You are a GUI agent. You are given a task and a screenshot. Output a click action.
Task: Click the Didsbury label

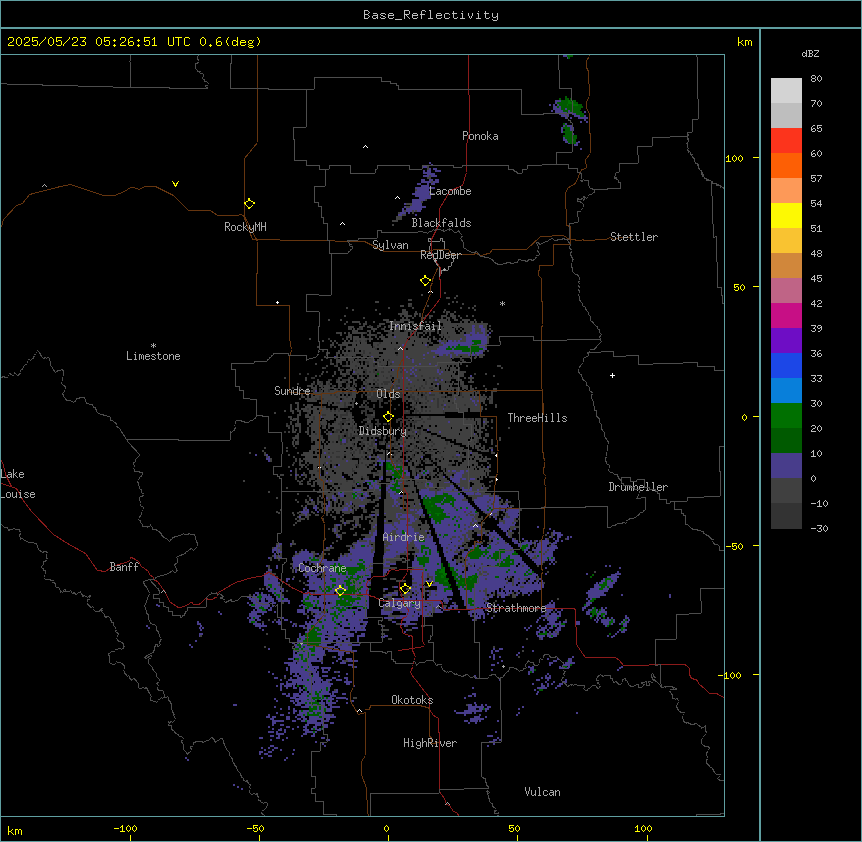coord(383,431)
